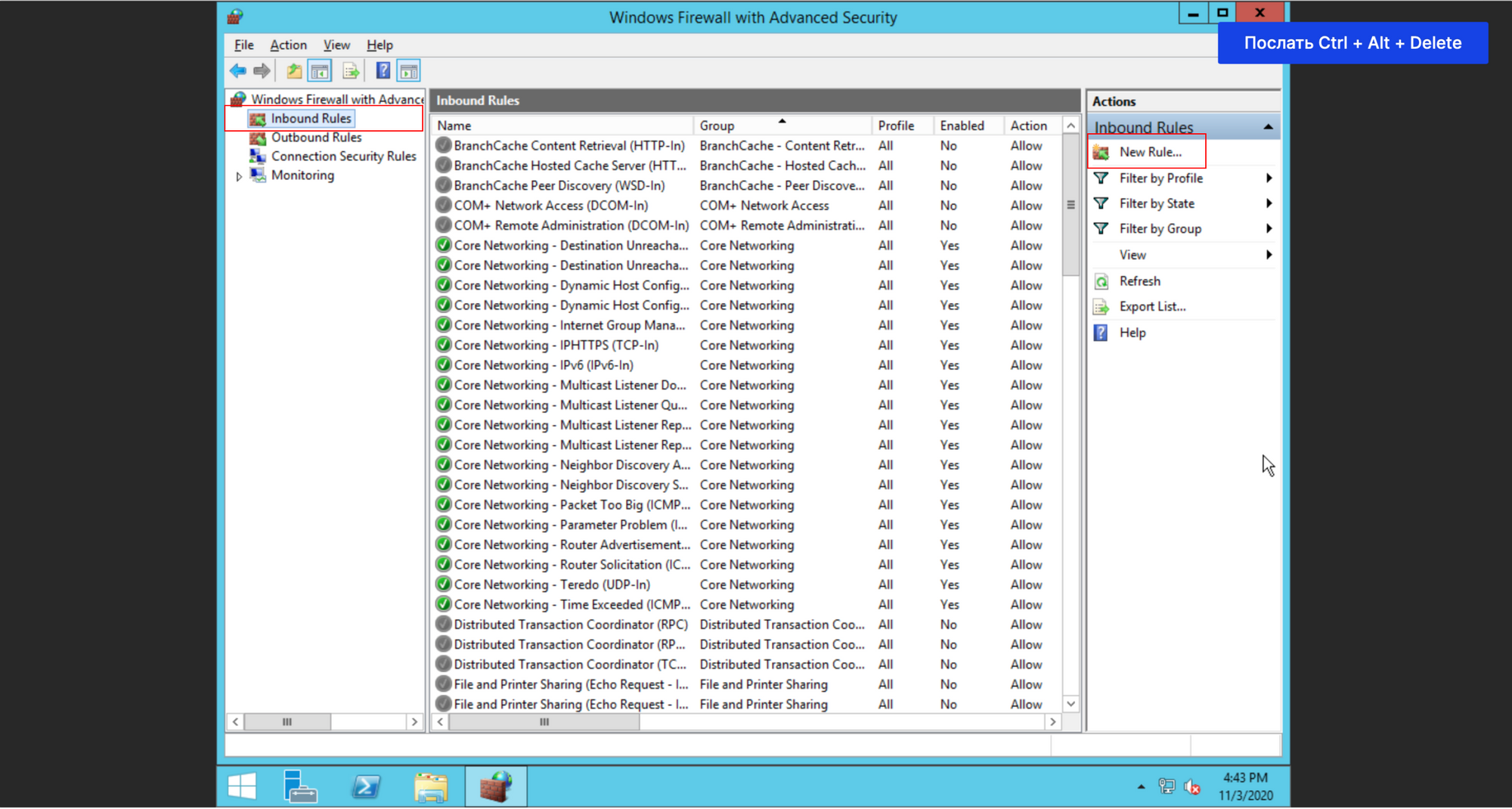Sort rules by Enabled column header
Screen dimensions: 1512x809
968,126
